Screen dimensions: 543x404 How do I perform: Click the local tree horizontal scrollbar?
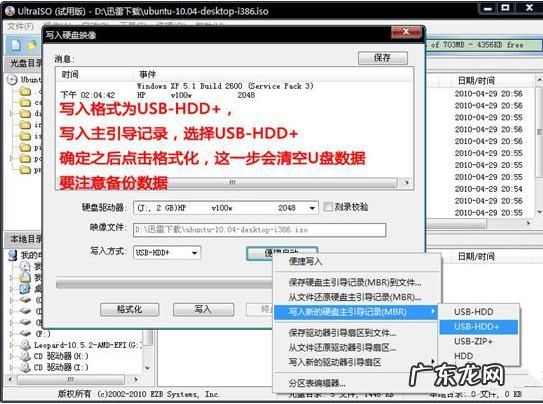(71, 379)
